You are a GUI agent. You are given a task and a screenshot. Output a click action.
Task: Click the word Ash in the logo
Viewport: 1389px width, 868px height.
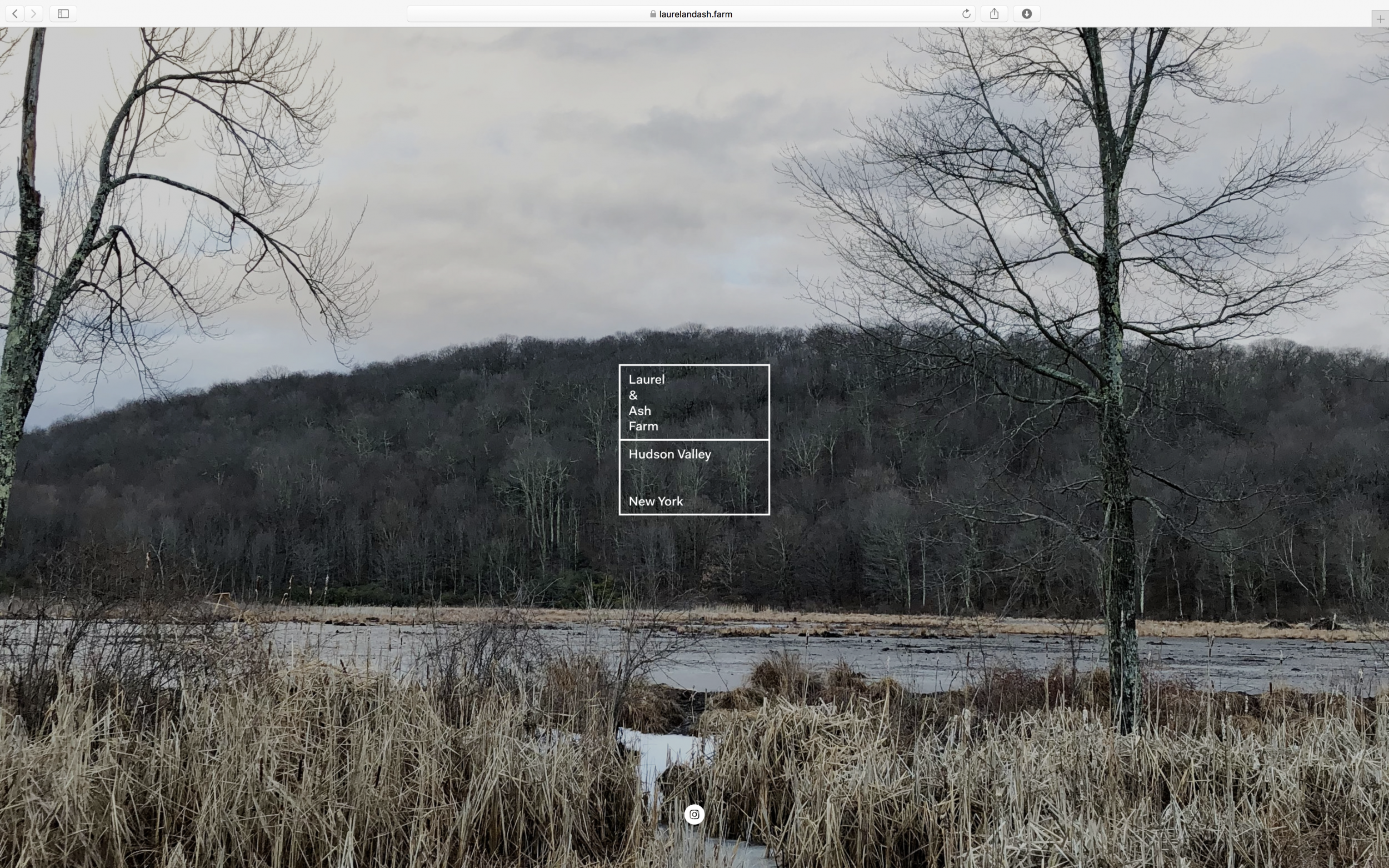click(639, 410)
